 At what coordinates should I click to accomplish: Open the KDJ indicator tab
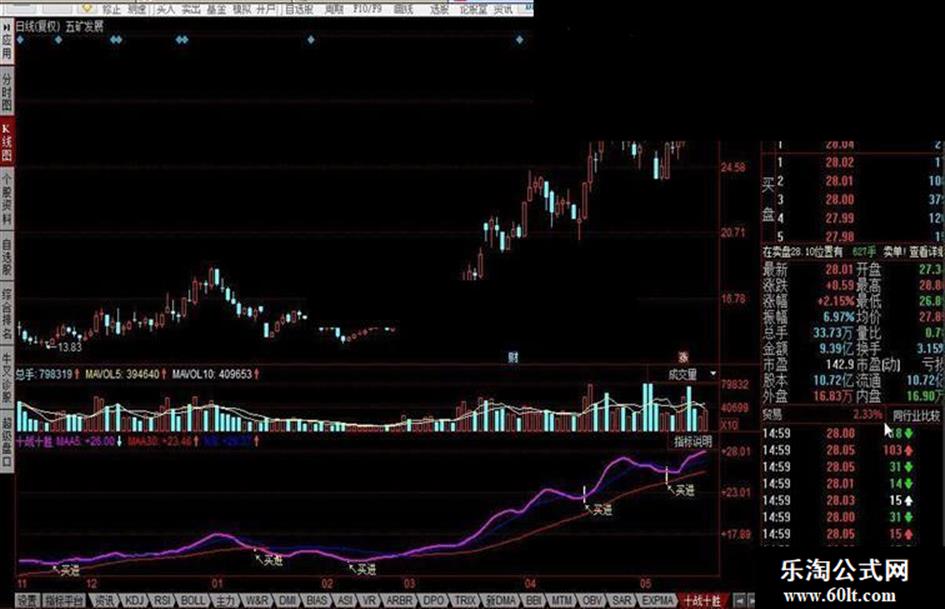pos(134,601)
